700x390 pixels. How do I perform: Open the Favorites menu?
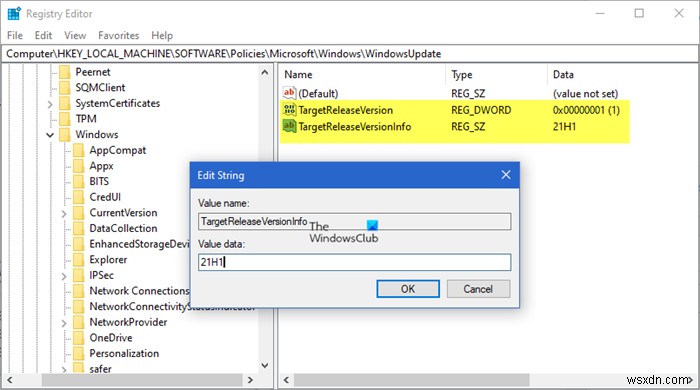coord(119,35)
